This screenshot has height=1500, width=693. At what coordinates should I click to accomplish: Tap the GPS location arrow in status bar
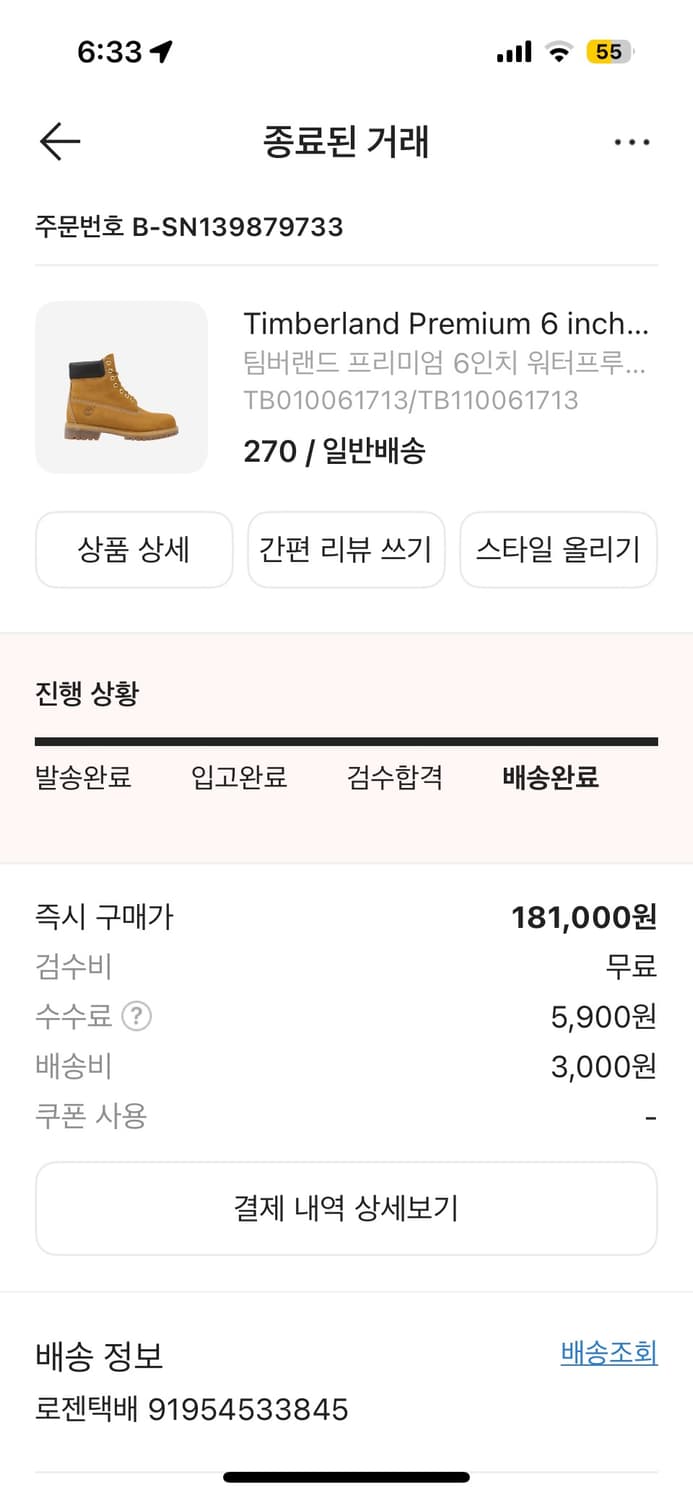pos(161,49)
